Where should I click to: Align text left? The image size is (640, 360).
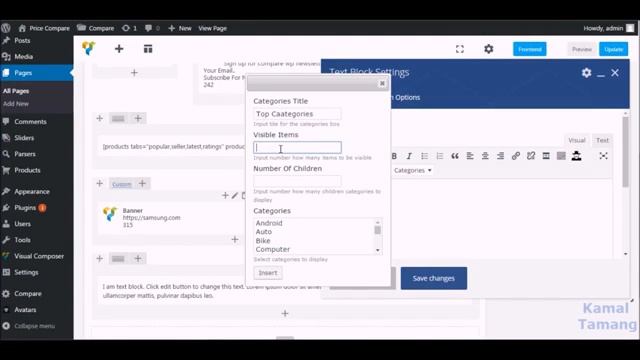(x=470, y=156)
